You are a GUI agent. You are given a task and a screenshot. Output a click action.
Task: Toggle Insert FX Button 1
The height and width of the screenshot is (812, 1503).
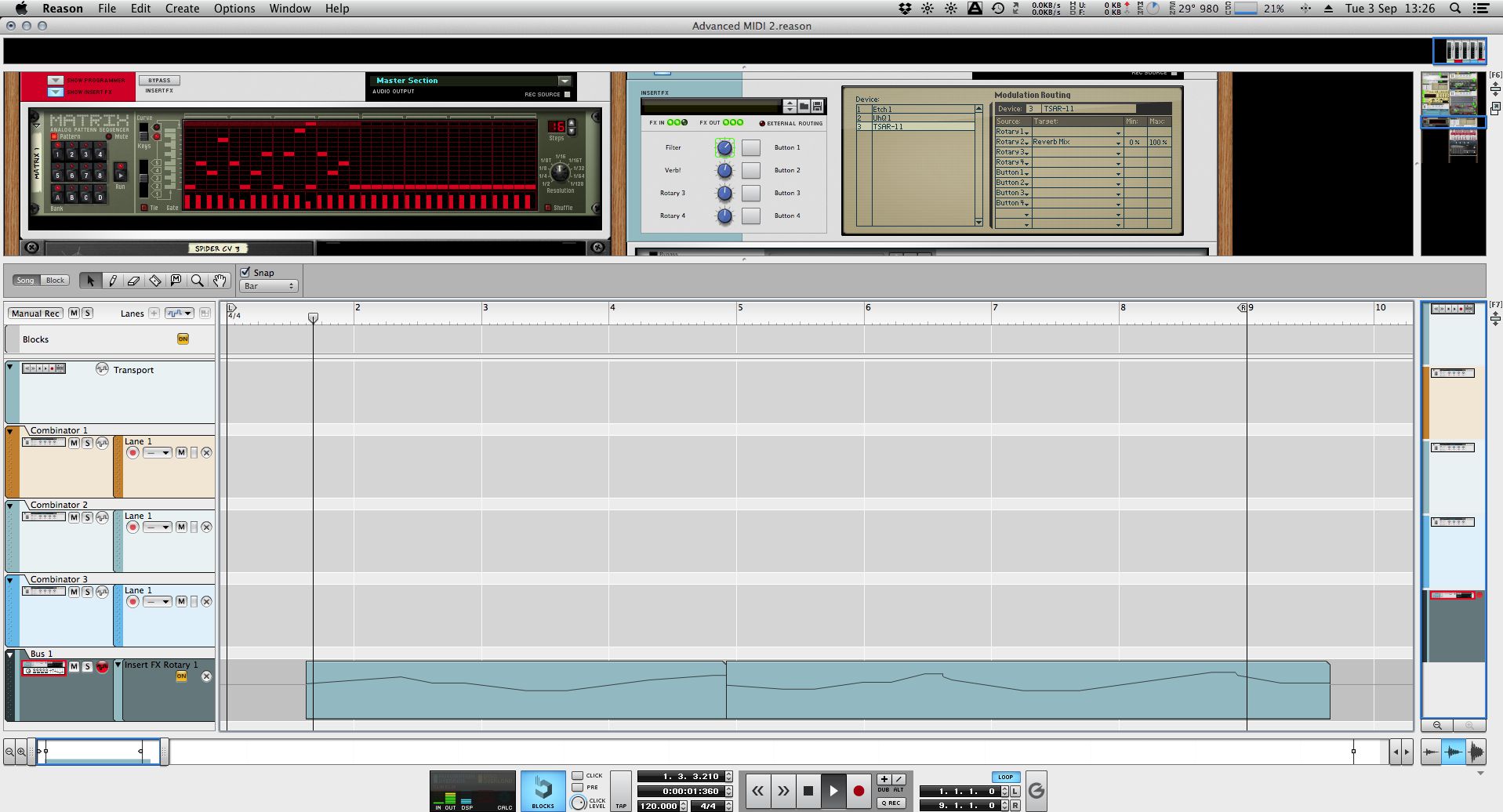(x=751, y=147)
